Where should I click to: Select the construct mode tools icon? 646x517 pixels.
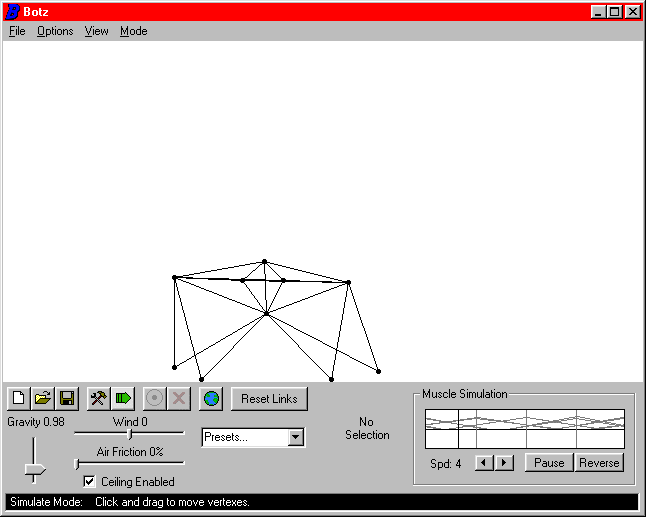tap(99, 398)
